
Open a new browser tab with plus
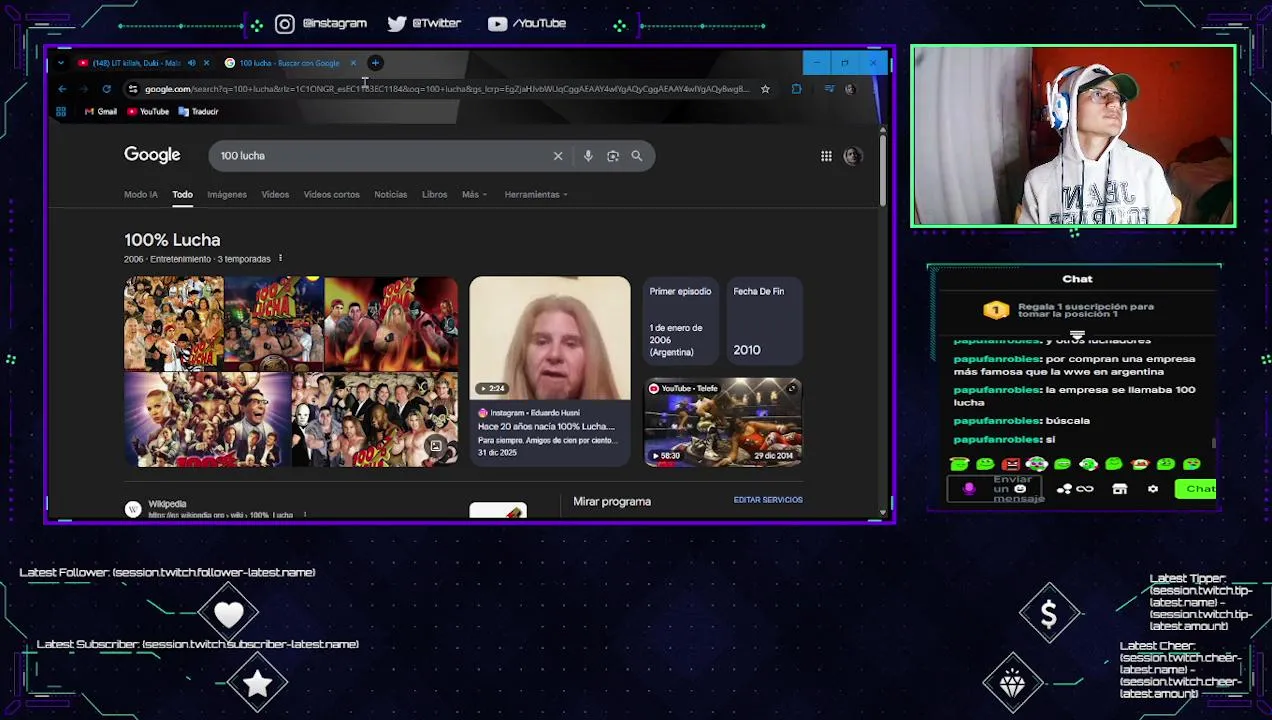(375, 63)
